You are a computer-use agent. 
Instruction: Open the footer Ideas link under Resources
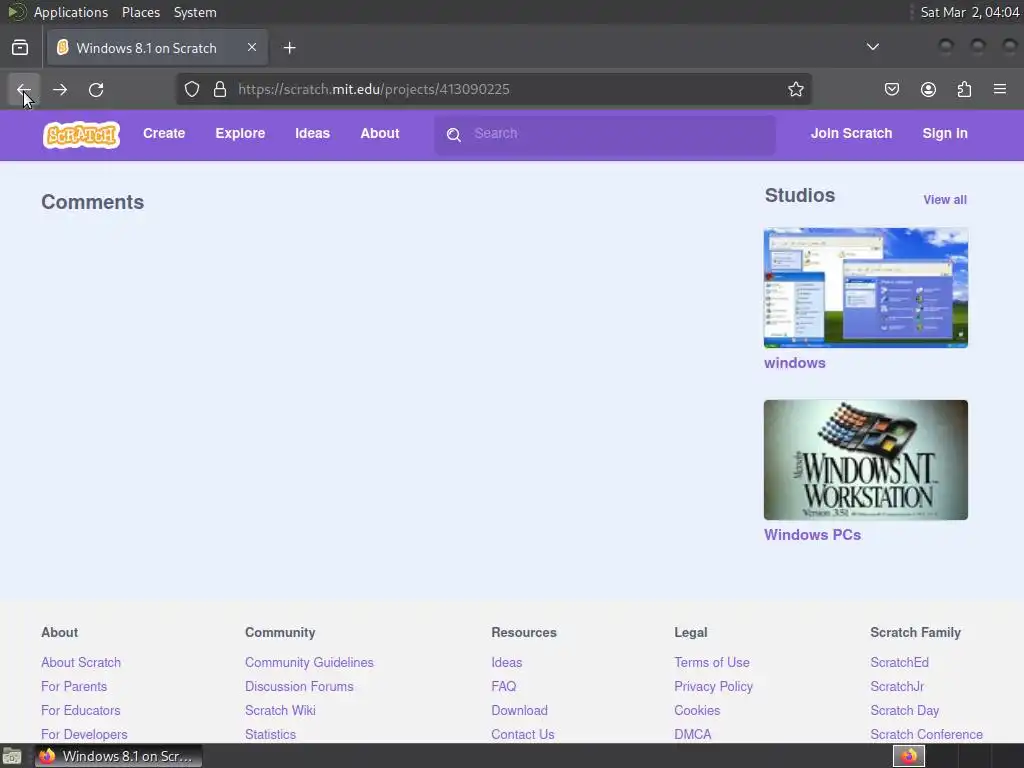coord(506,662)
